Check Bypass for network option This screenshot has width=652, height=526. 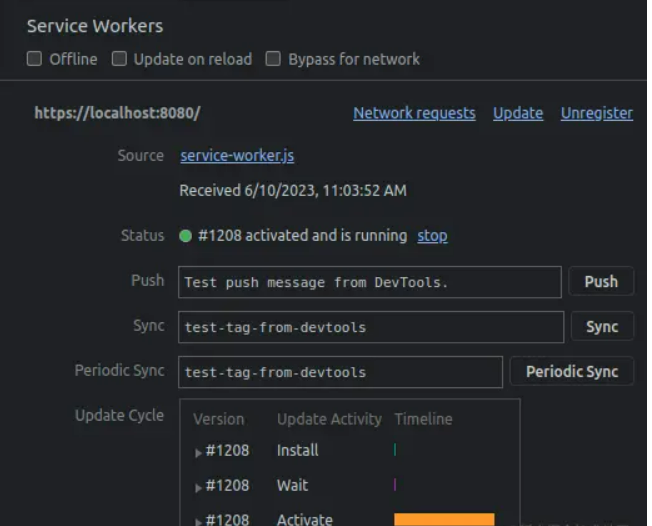click(273, 59)
